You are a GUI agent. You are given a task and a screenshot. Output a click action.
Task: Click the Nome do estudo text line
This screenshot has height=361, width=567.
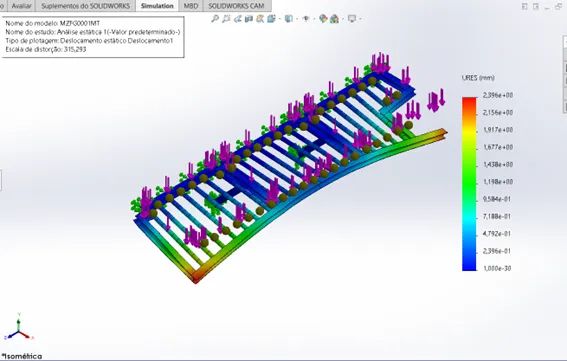point(93,32)
